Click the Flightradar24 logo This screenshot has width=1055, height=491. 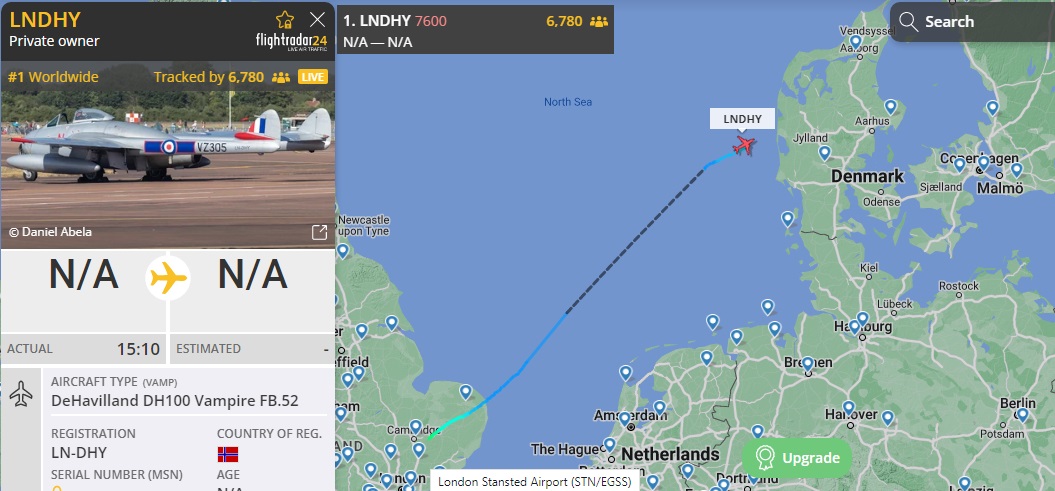point(291,41)
